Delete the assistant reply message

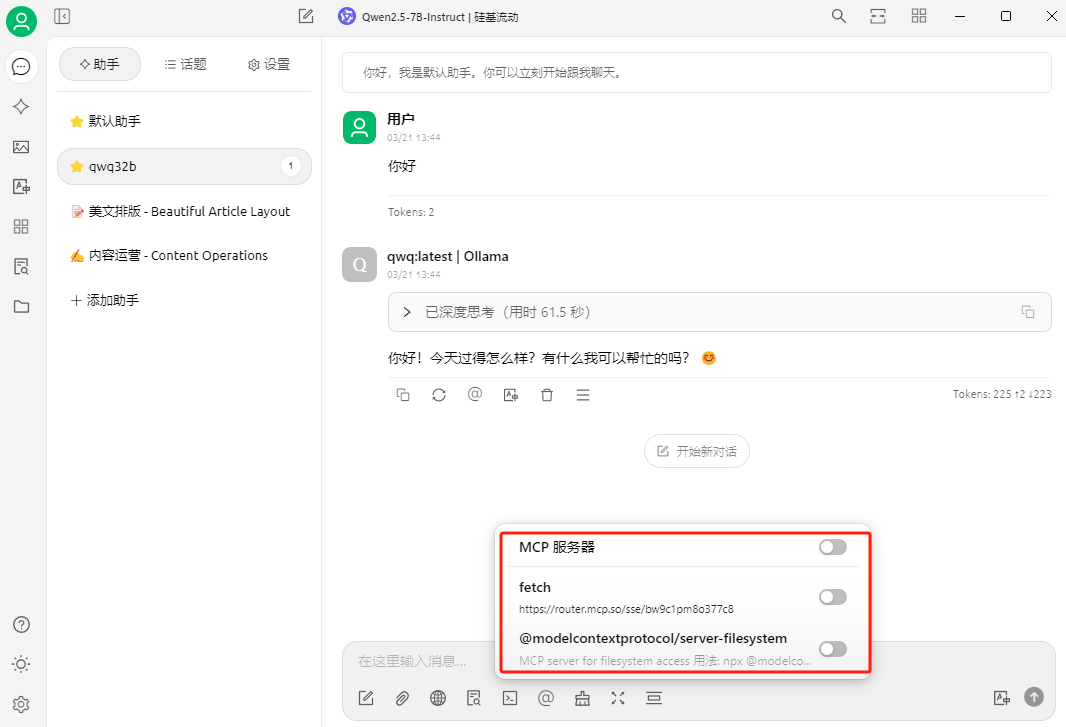[x=547, y=395]
